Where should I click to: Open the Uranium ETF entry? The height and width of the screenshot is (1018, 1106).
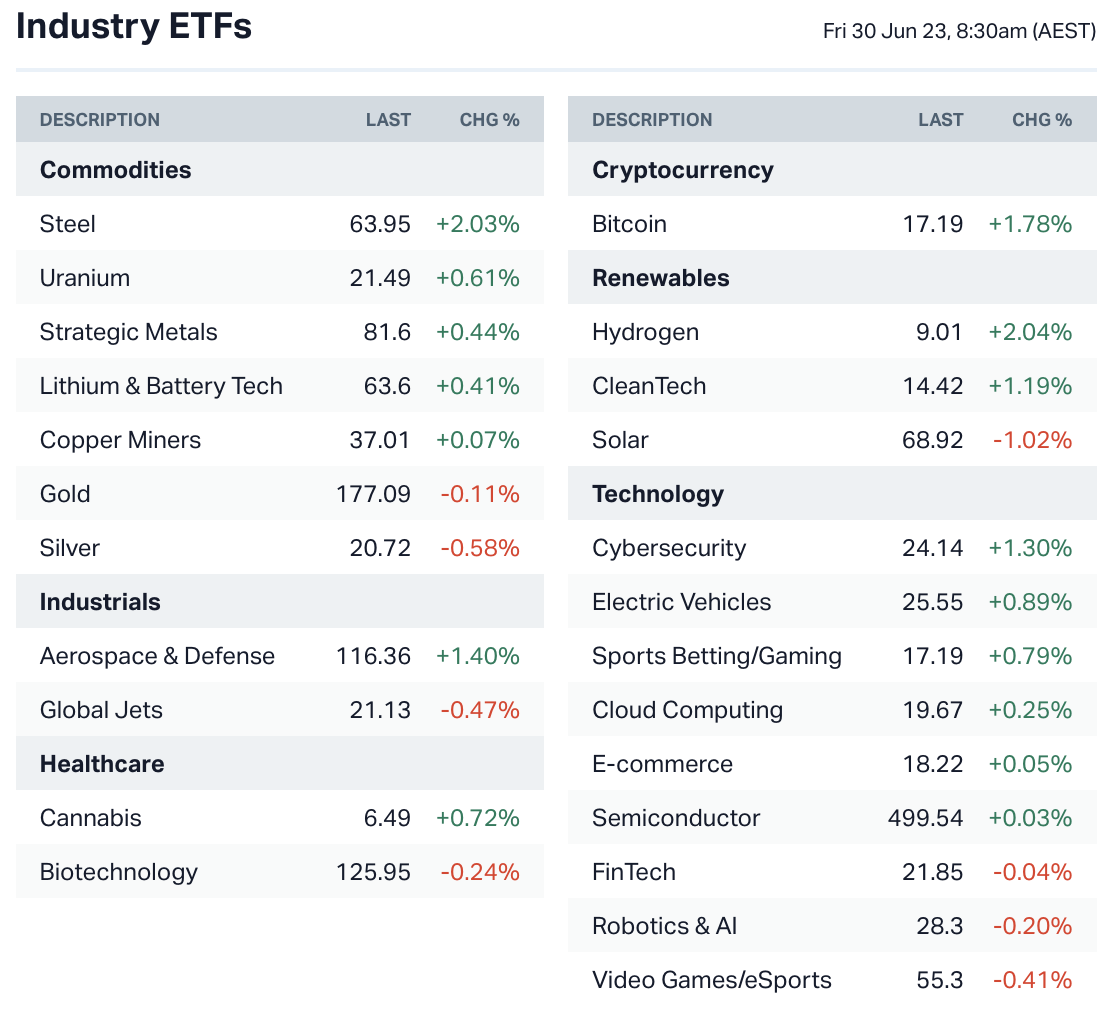85,278
